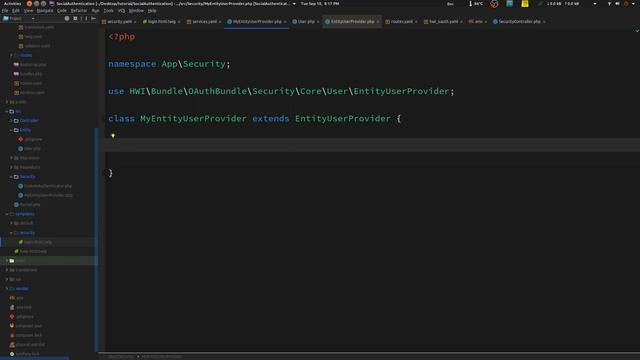The height and width of the screenshot is (360, 640).
Task: Switch to EntityUserProvider.php editor tab
Action: point(352,22)
